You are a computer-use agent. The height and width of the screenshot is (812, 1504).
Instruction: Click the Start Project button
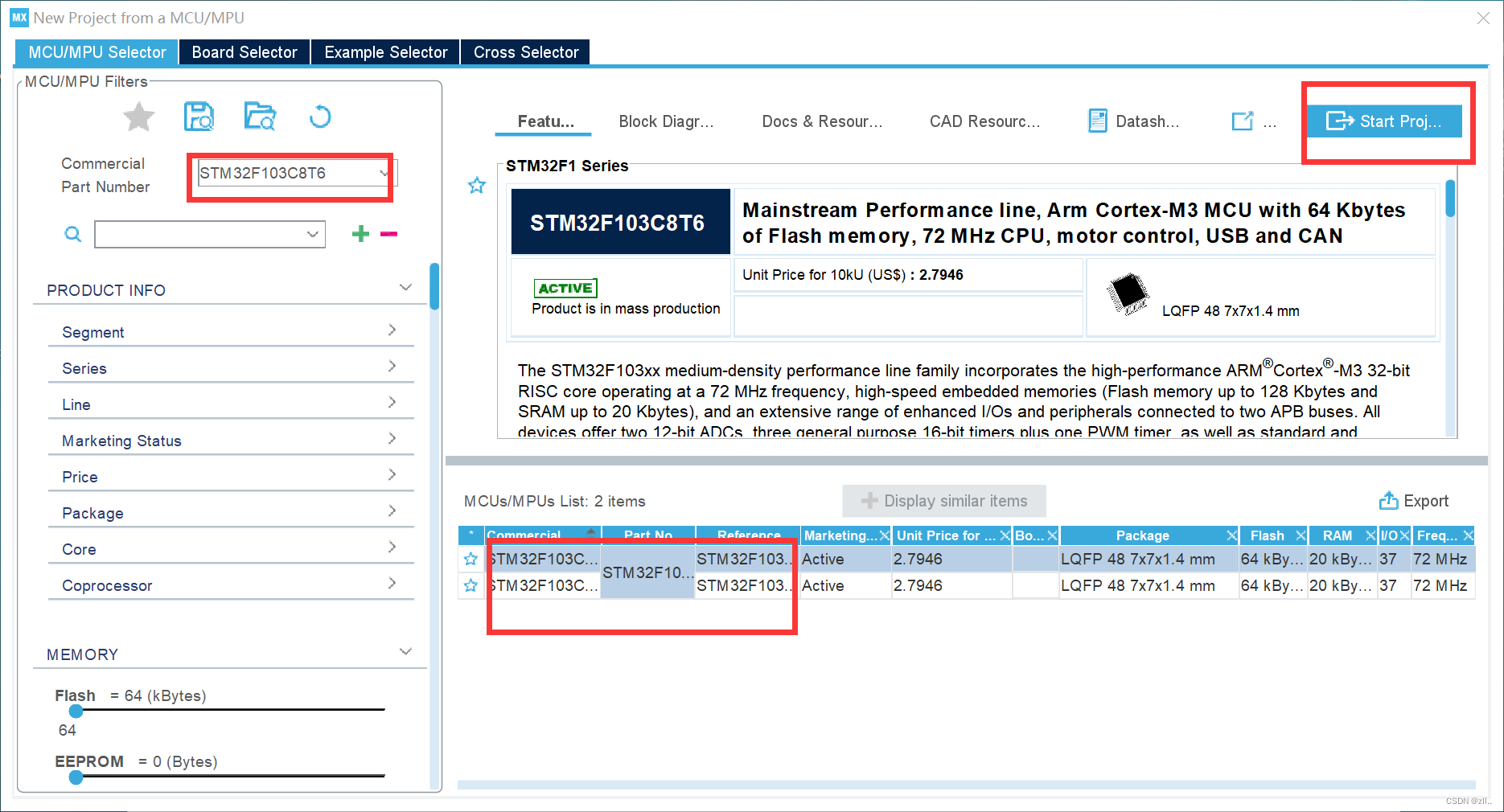pos(1384,121)
